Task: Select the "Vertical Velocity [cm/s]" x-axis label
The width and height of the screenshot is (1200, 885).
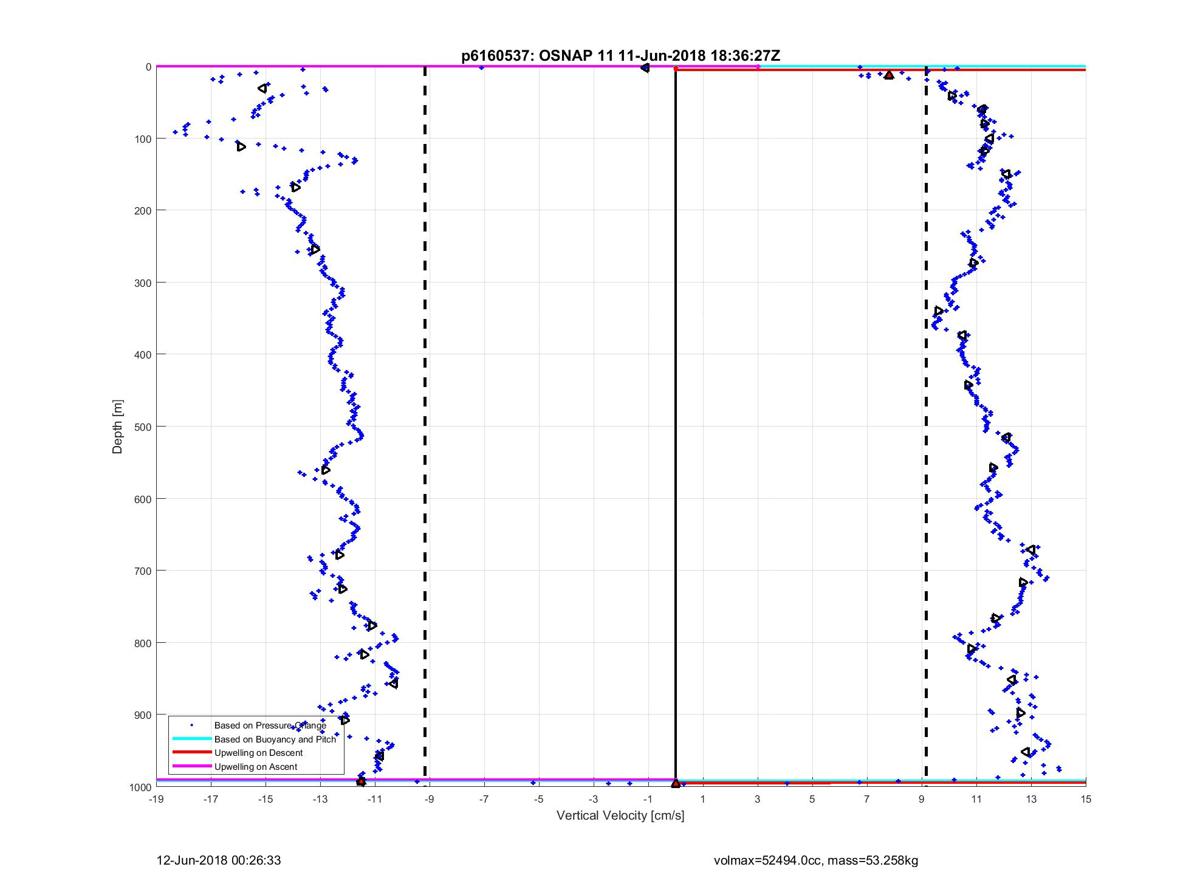Action: [620, 815]
